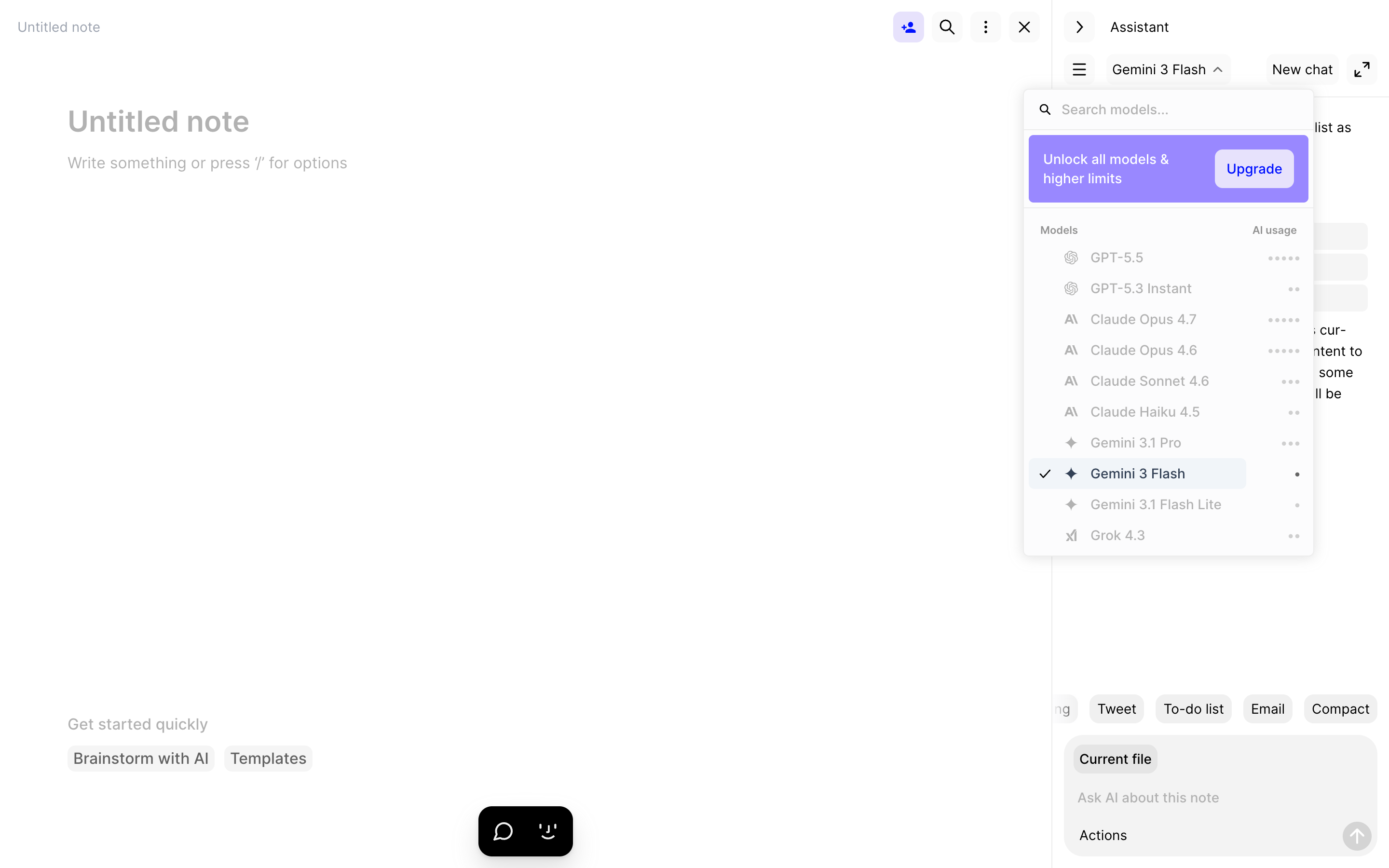Start a New chat
This screenshot has width=1389, height=868.
pos(1302,69)
